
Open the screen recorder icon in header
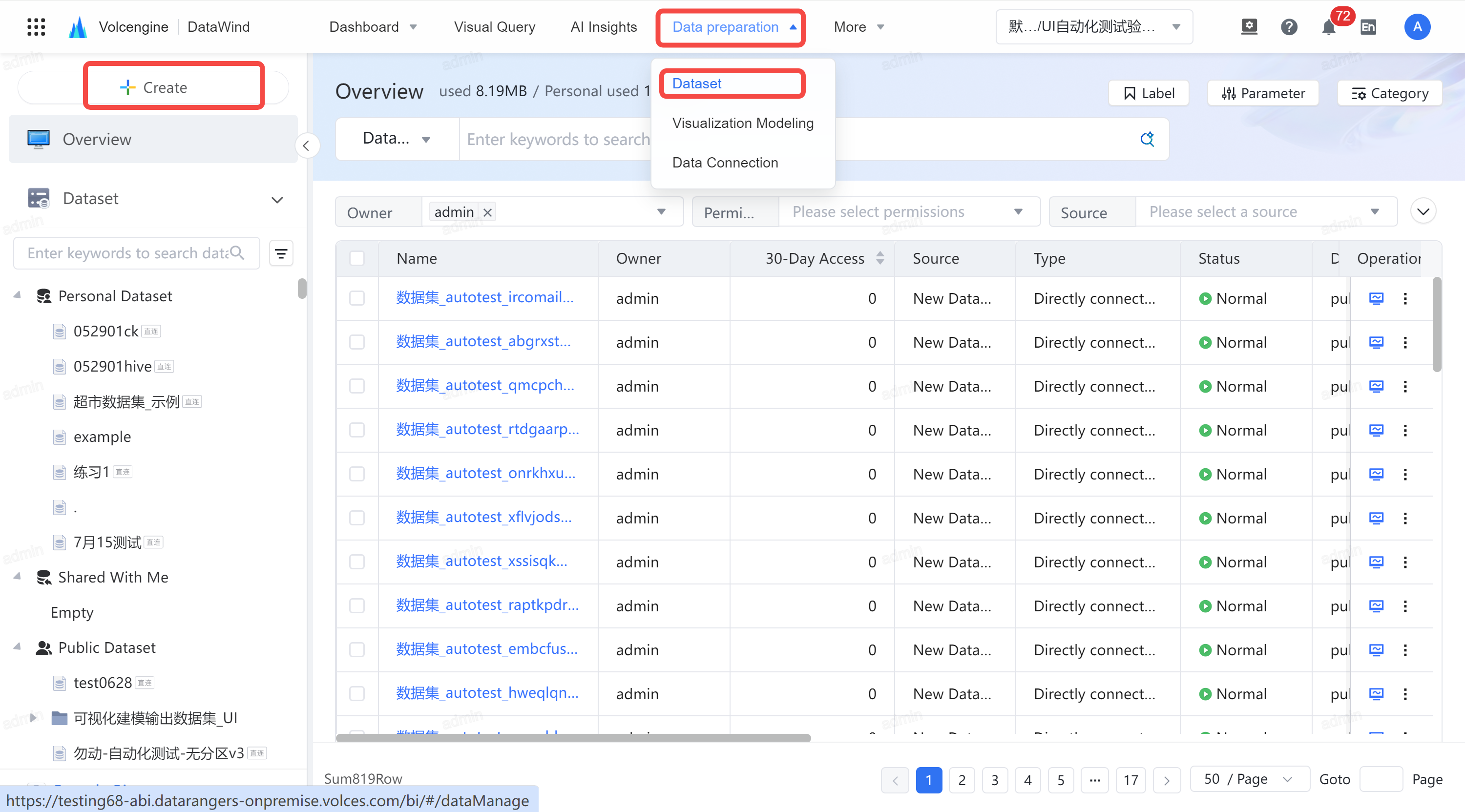coord(1249,27)
